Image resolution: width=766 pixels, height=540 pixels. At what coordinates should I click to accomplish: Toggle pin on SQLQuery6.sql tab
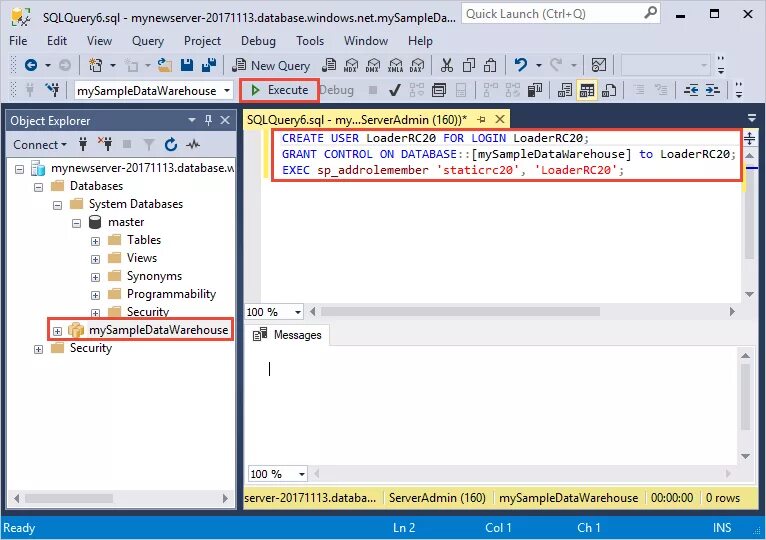[x=482, y=119]
